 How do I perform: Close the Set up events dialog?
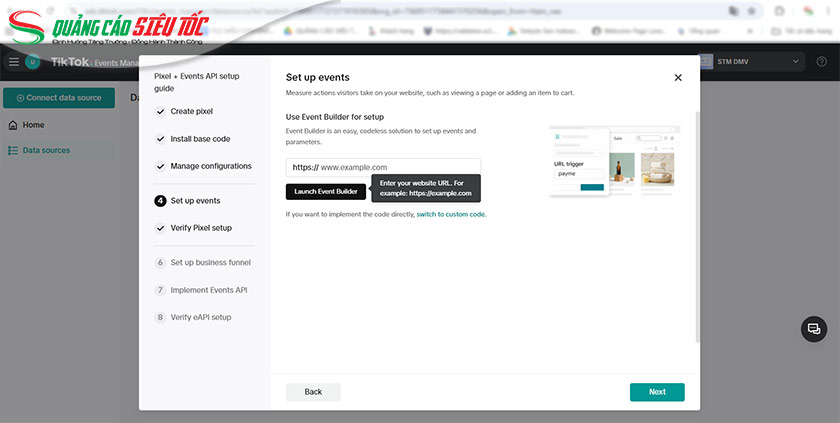point(678,78)
